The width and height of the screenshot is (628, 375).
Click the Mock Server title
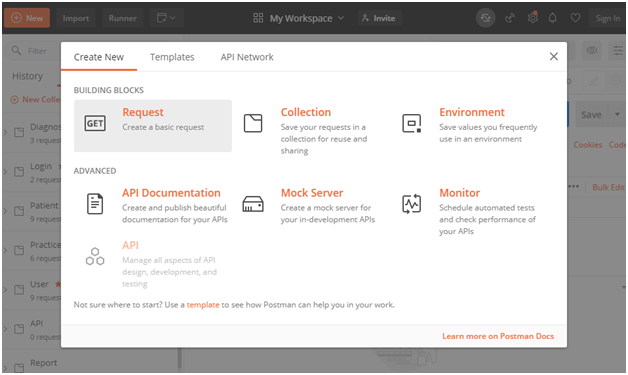click(312, 193)
